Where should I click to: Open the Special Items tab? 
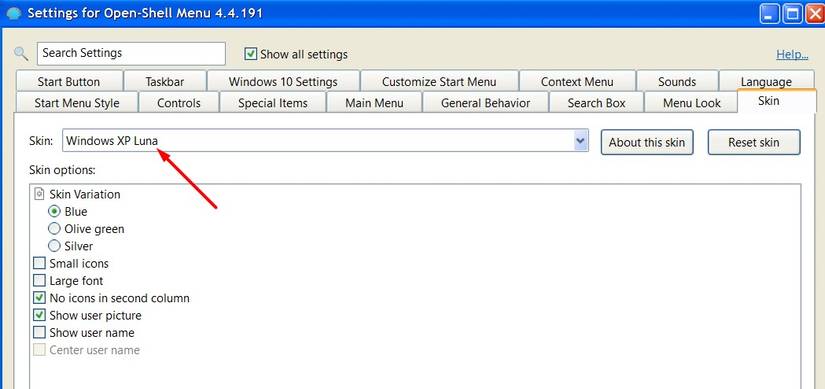coord(273,103)
